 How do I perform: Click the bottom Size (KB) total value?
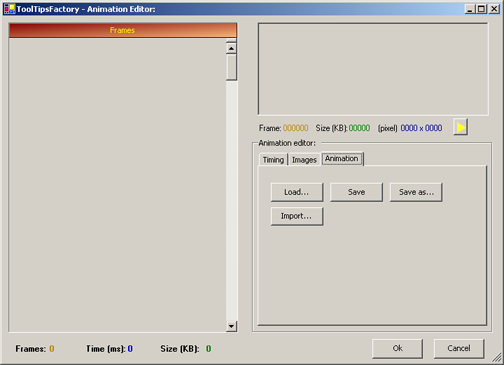(208, 349)
